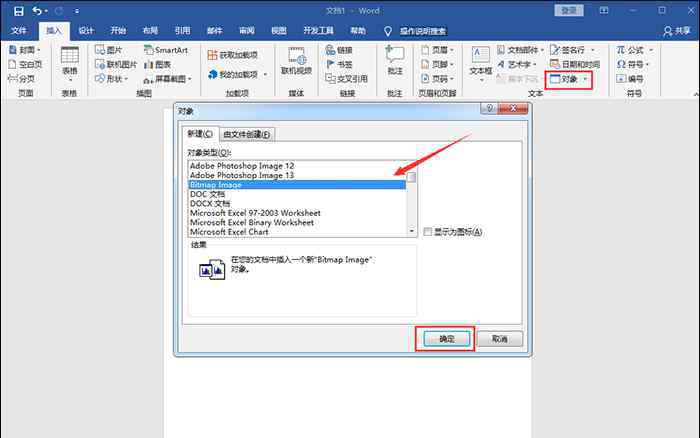Open the WordArt (艺术字) dropdown
Image resolution: width=700 pixels, height=438 pixels.
534,65
